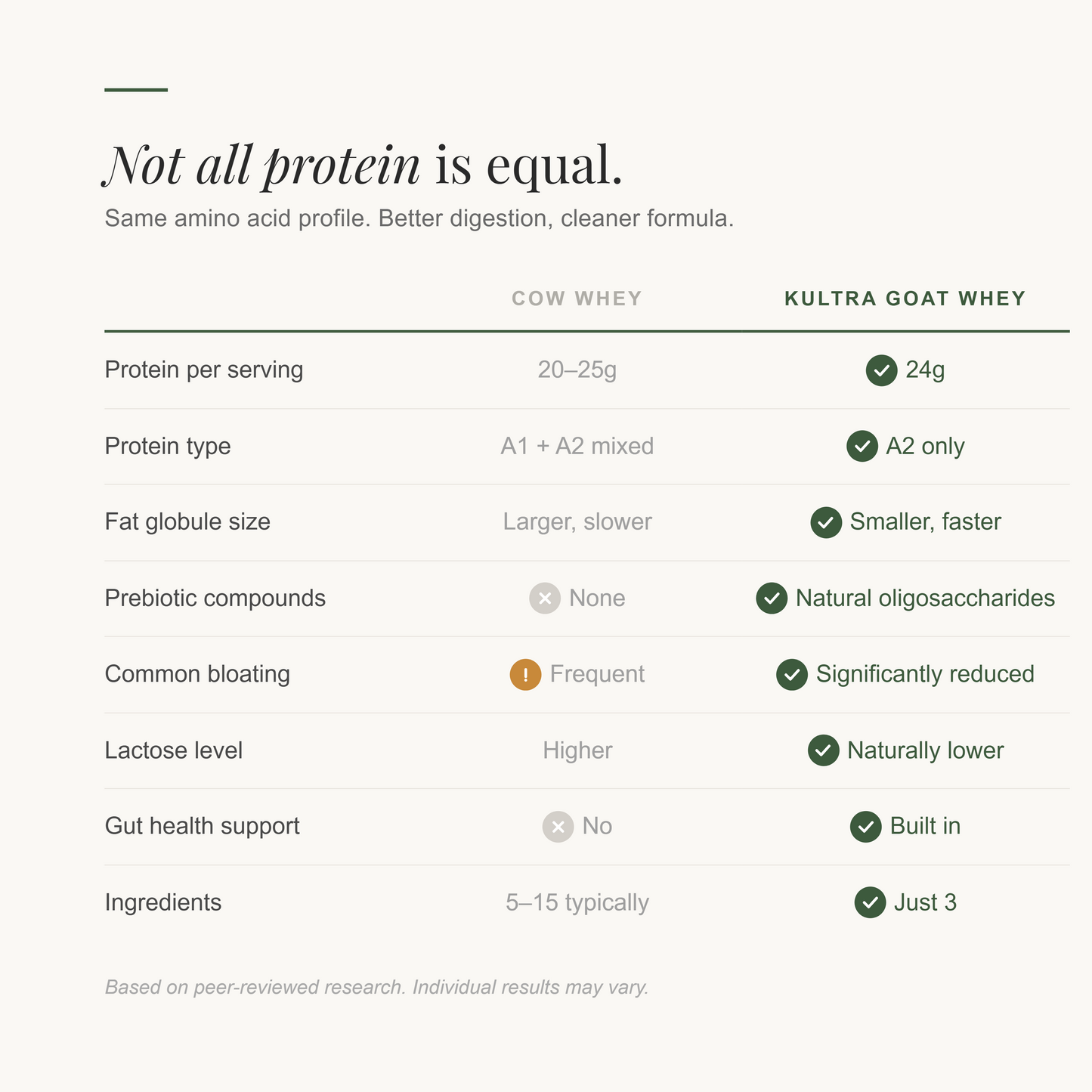Click the Prebiotic compounds row label
Image resolution: width=1092 pixels, height=1092 pixels.
coord(215,599)
